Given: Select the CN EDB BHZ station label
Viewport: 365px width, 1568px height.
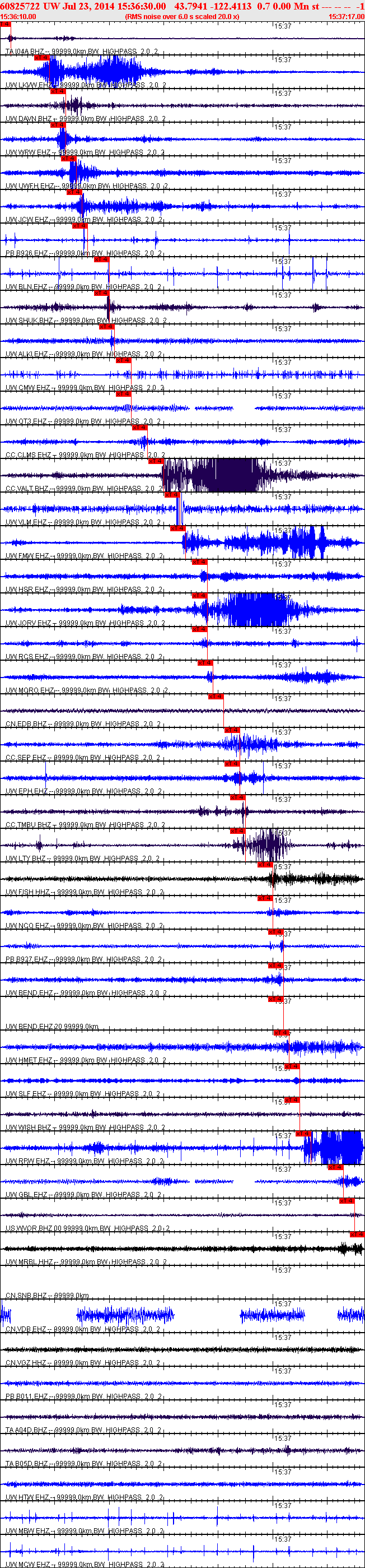Looking at the screenshot, I should point(83,723).
